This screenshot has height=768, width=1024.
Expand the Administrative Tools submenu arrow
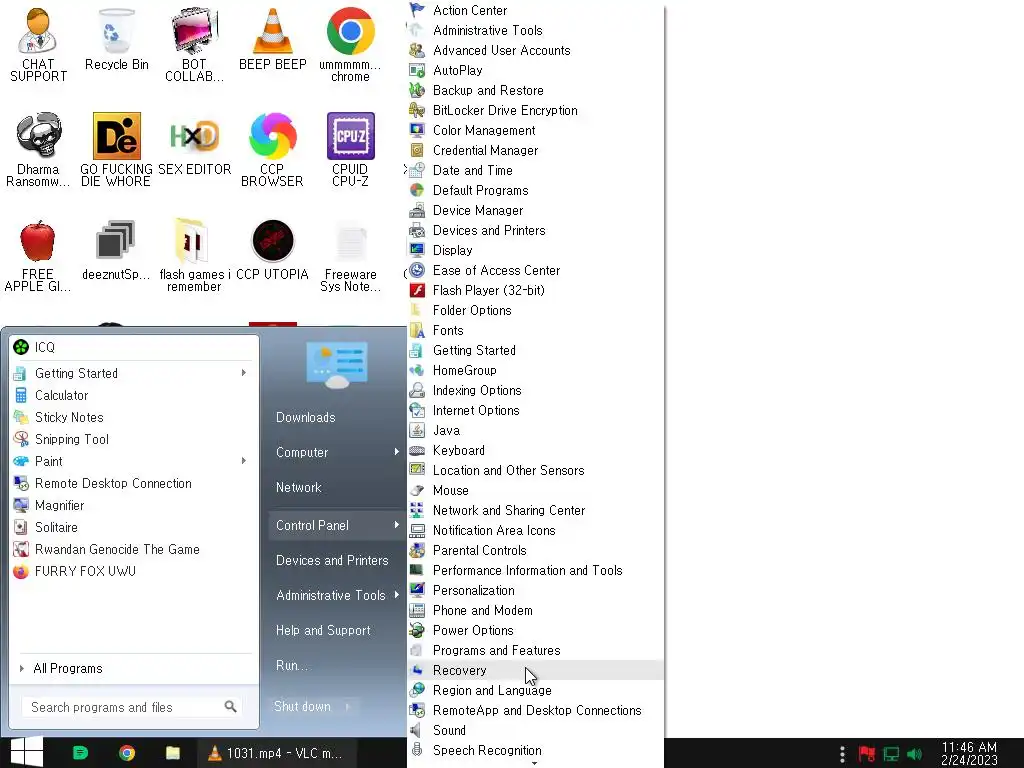coord(396,595)
